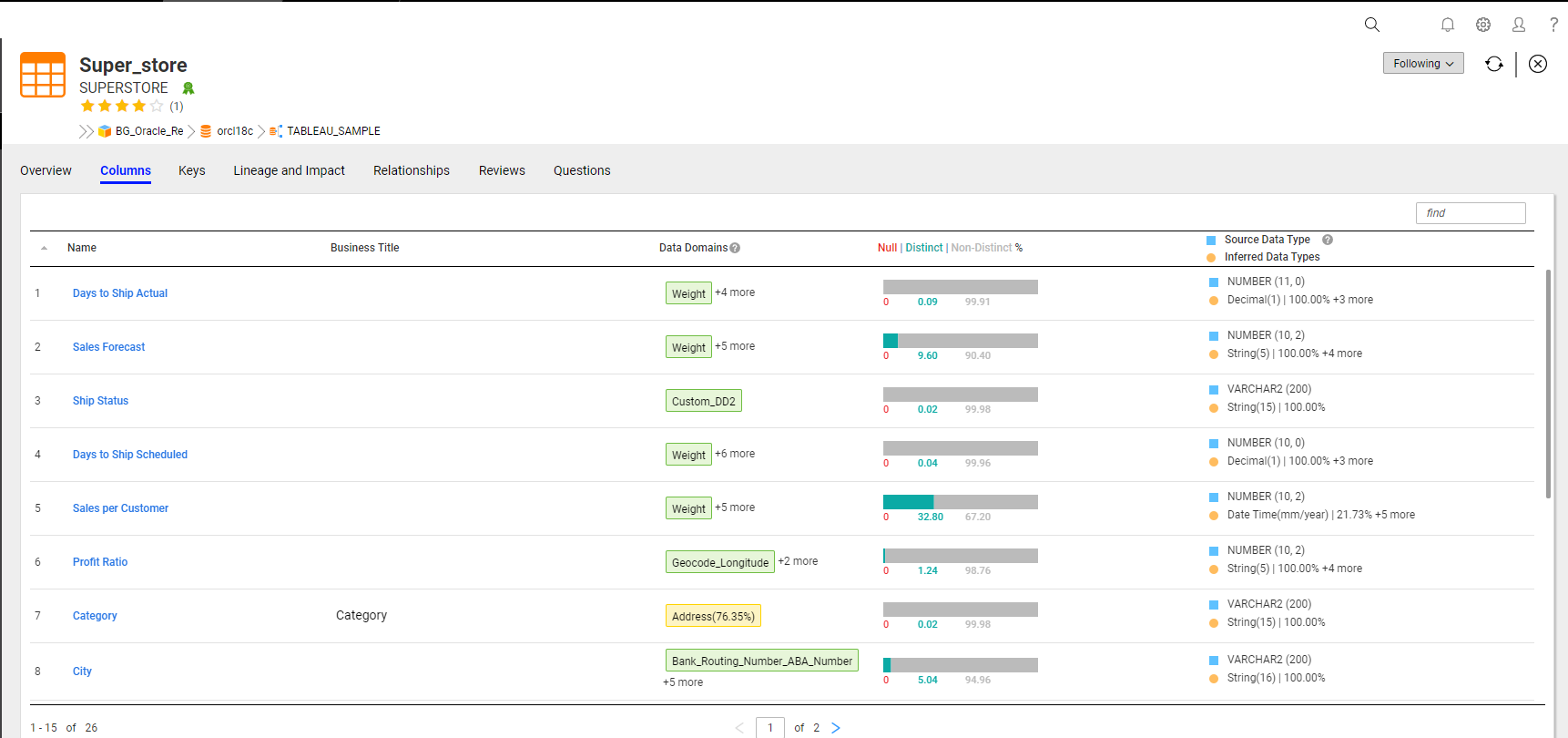
Task: Click the Sales Forecast distinct percentage bar
Action: click(x=961, y=341)
